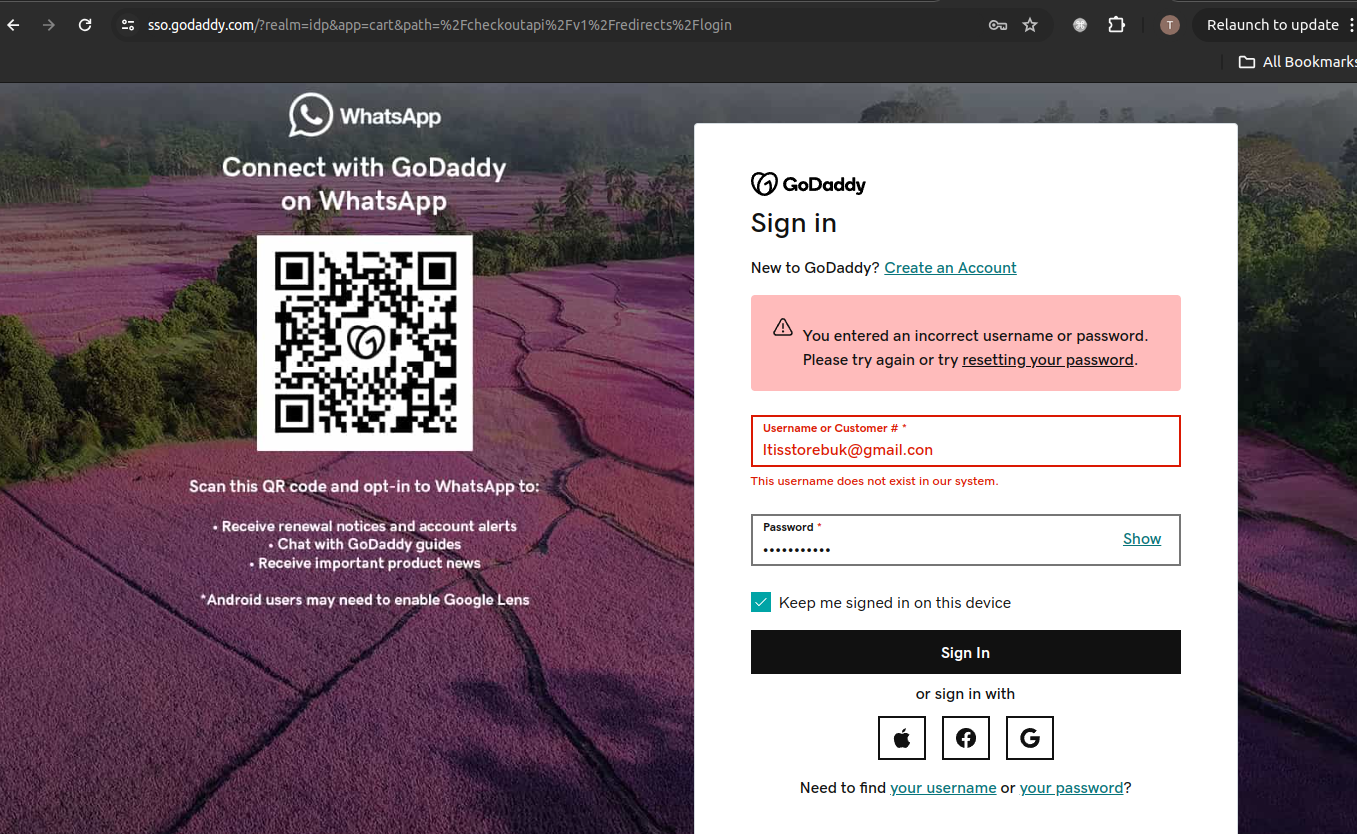Click the your password recovery link
The width and height of the screenshot is (1357, 834).
tap(1072, 788)
